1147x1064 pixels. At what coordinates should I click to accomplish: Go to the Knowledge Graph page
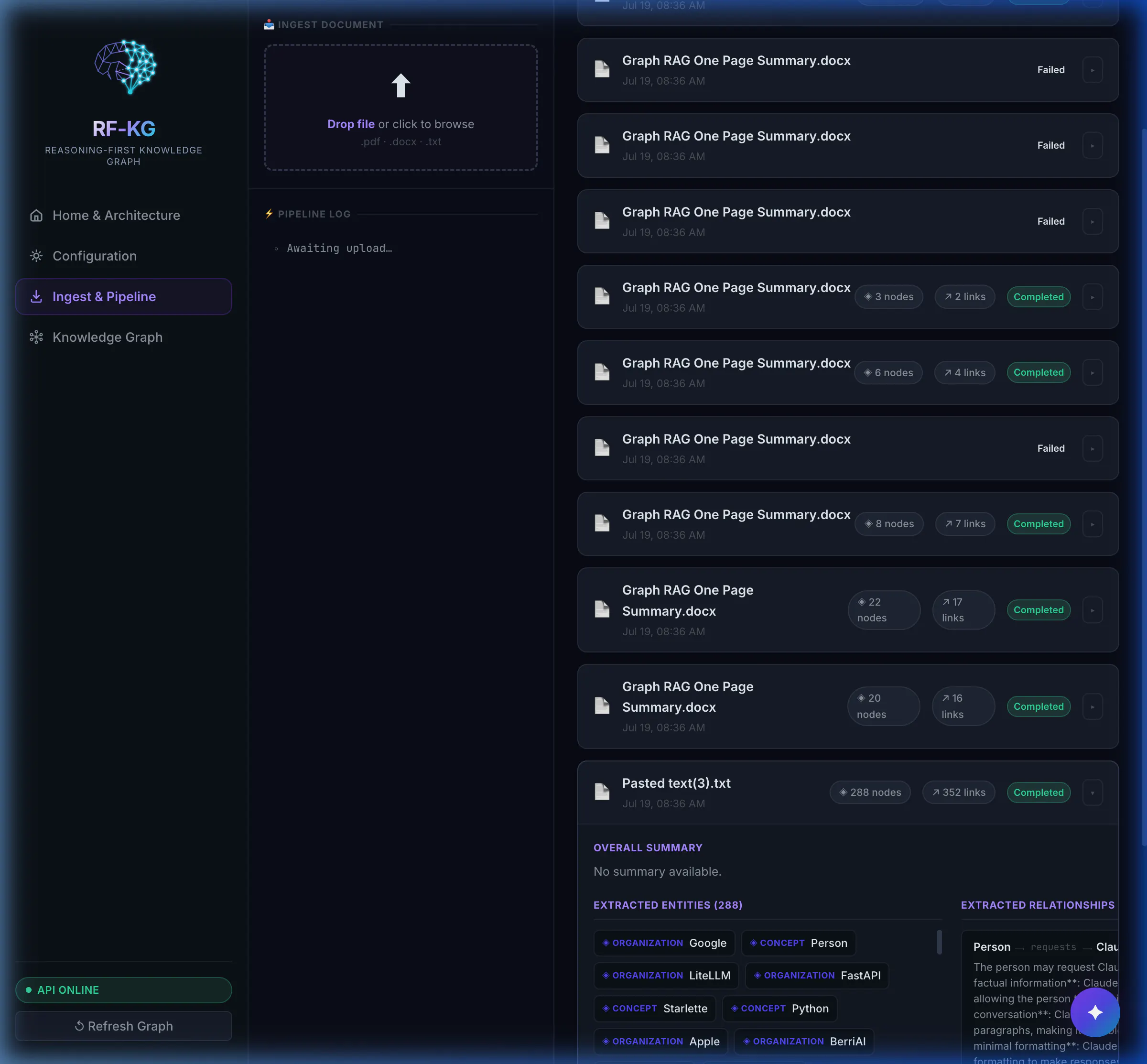pos(124,337)
